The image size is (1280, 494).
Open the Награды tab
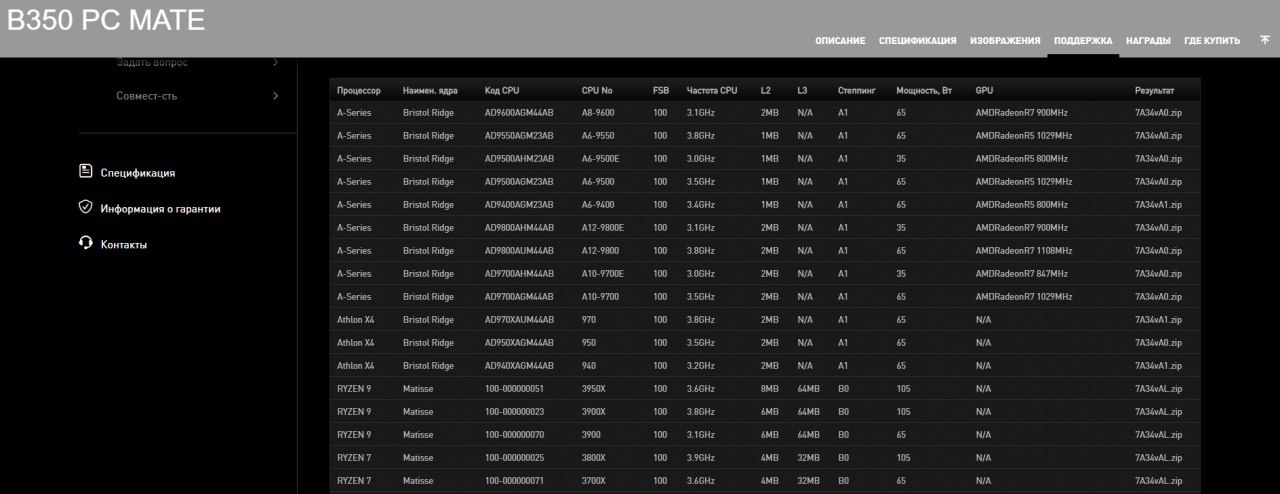[1148, 41]
